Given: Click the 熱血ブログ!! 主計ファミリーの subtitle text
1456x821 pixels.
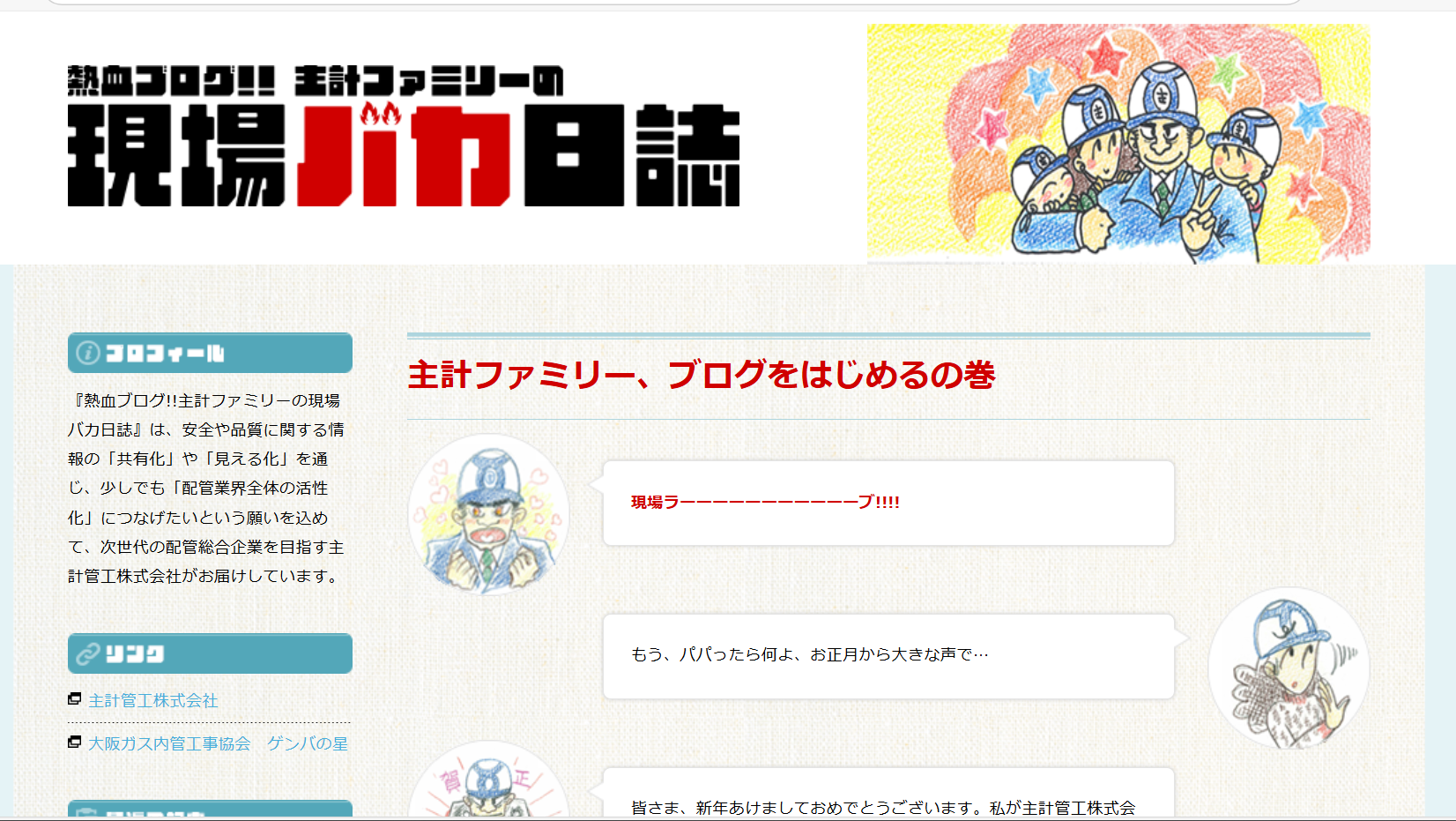Looking at the screenshot, I should 316,81.
